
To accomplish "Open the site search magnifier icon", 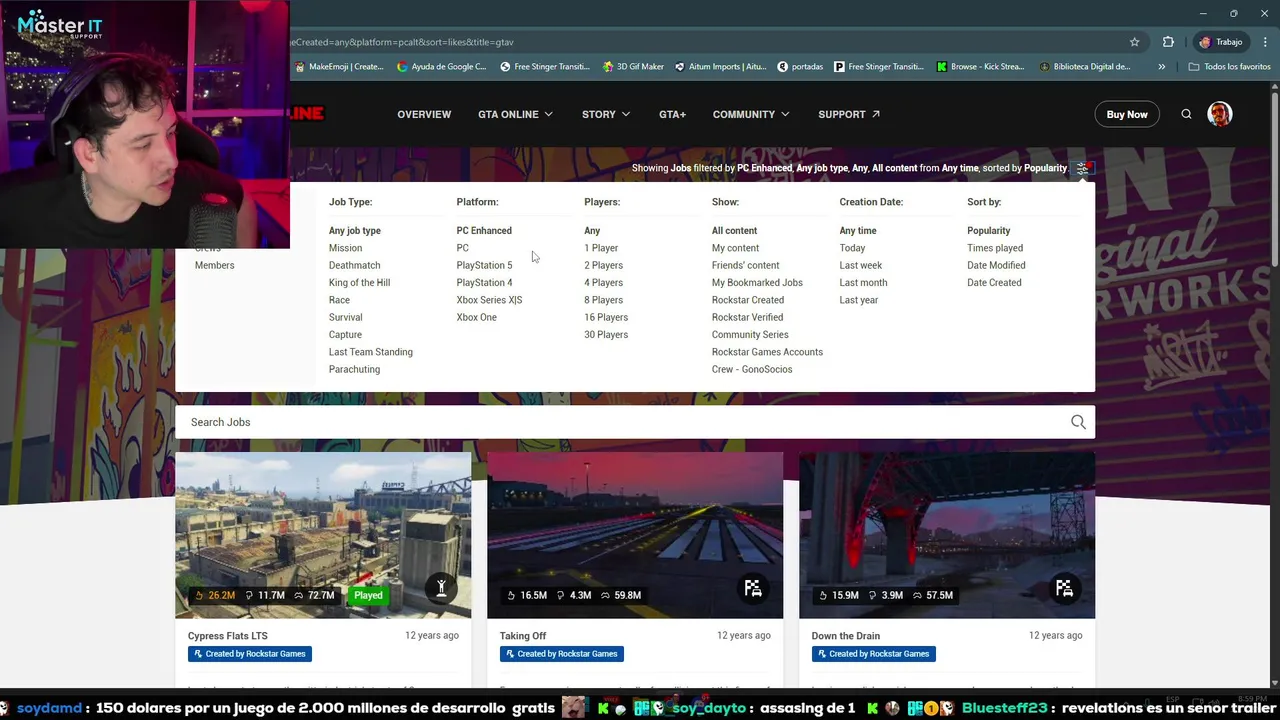I will point(1186,114).
